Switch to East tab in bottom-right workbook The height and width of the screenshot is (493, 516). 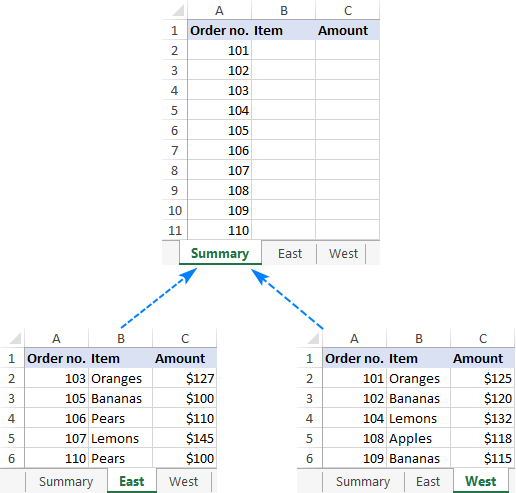pyautogui.click(x=428, y=482)
